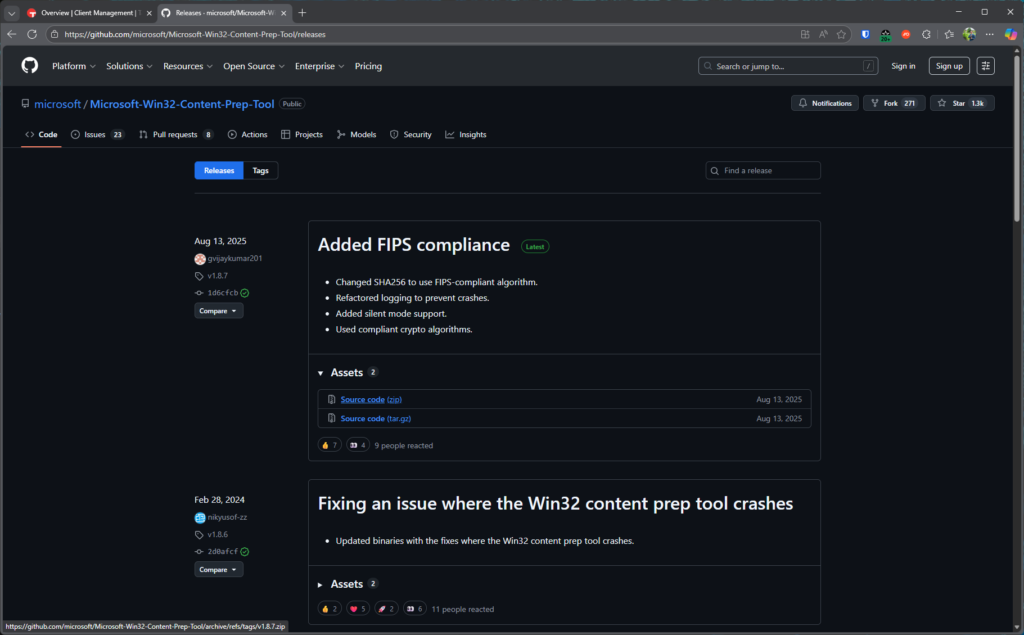1024x635 pixels.
Task: Open the Product menu in header
Action: (x=74, y=66)
